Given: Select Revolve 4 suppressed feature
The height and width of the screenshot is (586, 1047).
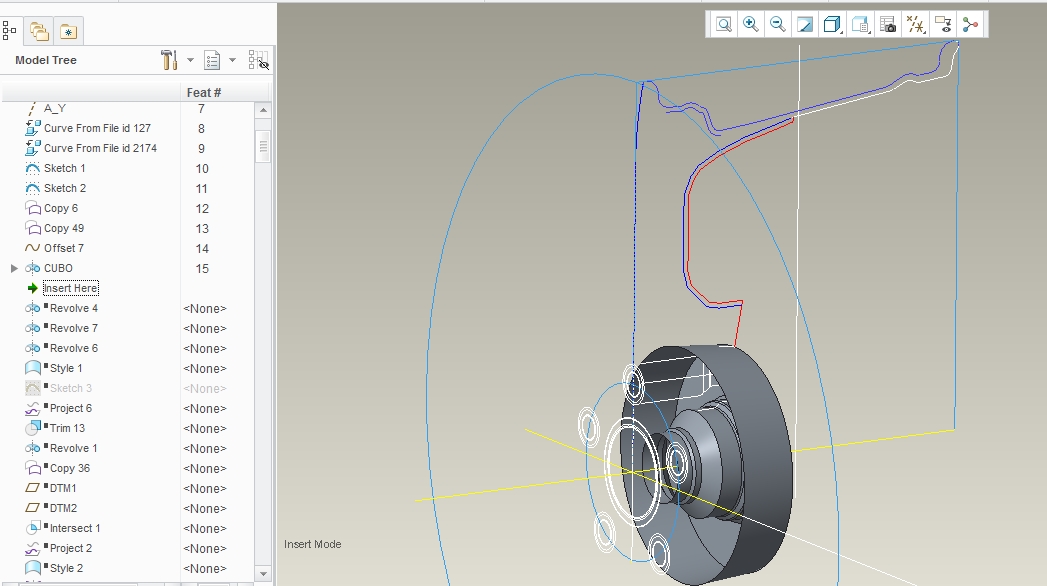Looking at the screenshot, I should click(73, 308).
